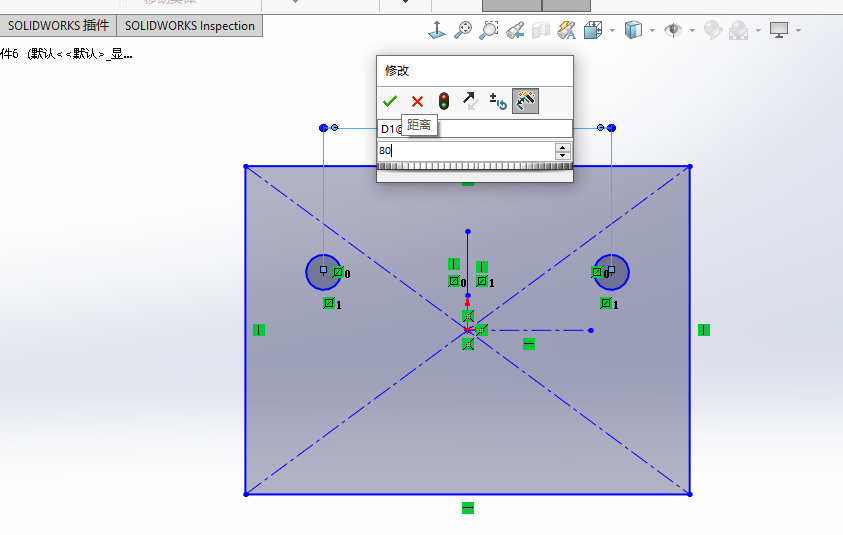Click the View Orientation cube icon
Viewport: 843px width, 535px height.
[593, 30]
